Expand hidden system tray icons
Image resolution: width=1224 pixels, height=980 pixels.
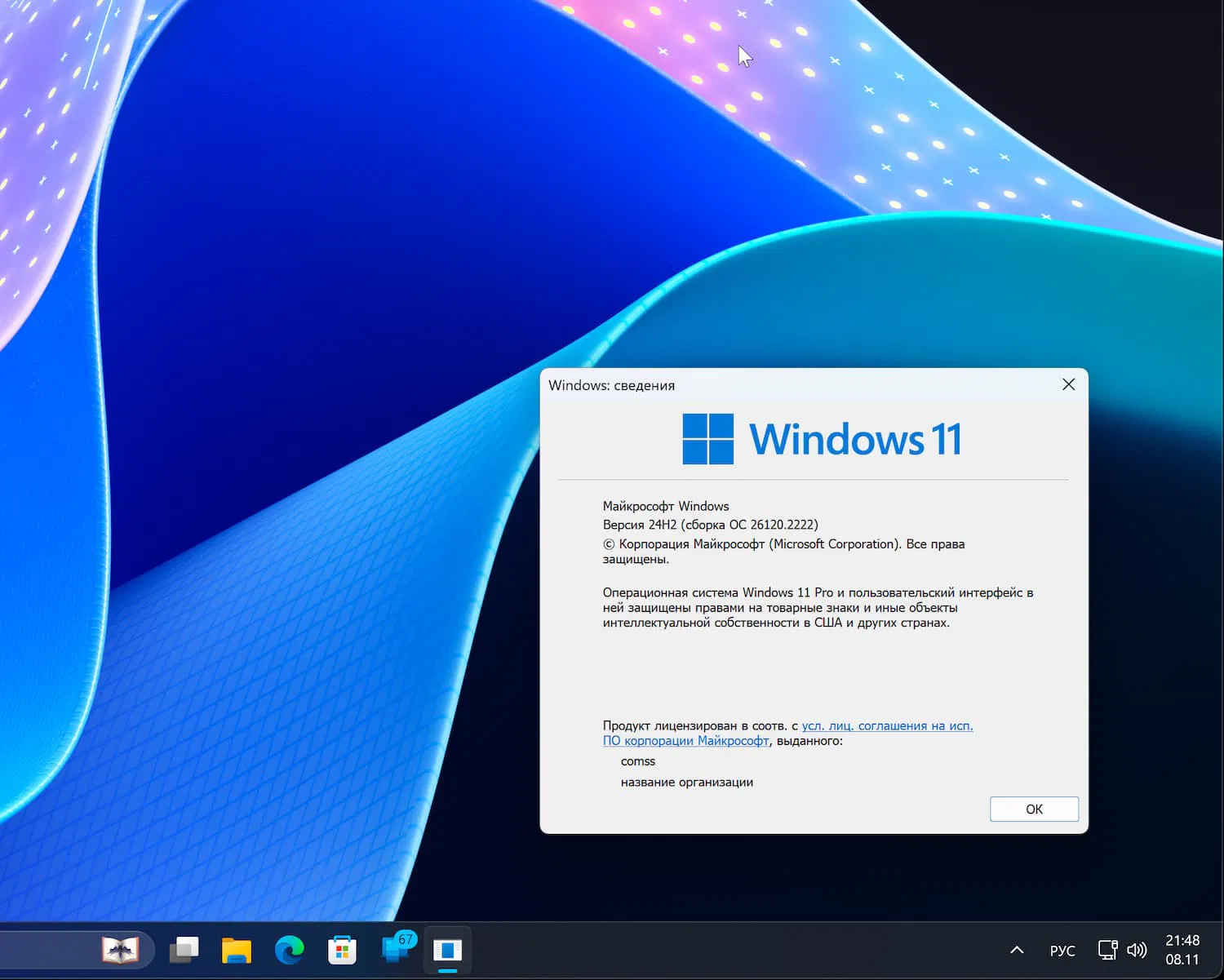[x=1016, y=950]
